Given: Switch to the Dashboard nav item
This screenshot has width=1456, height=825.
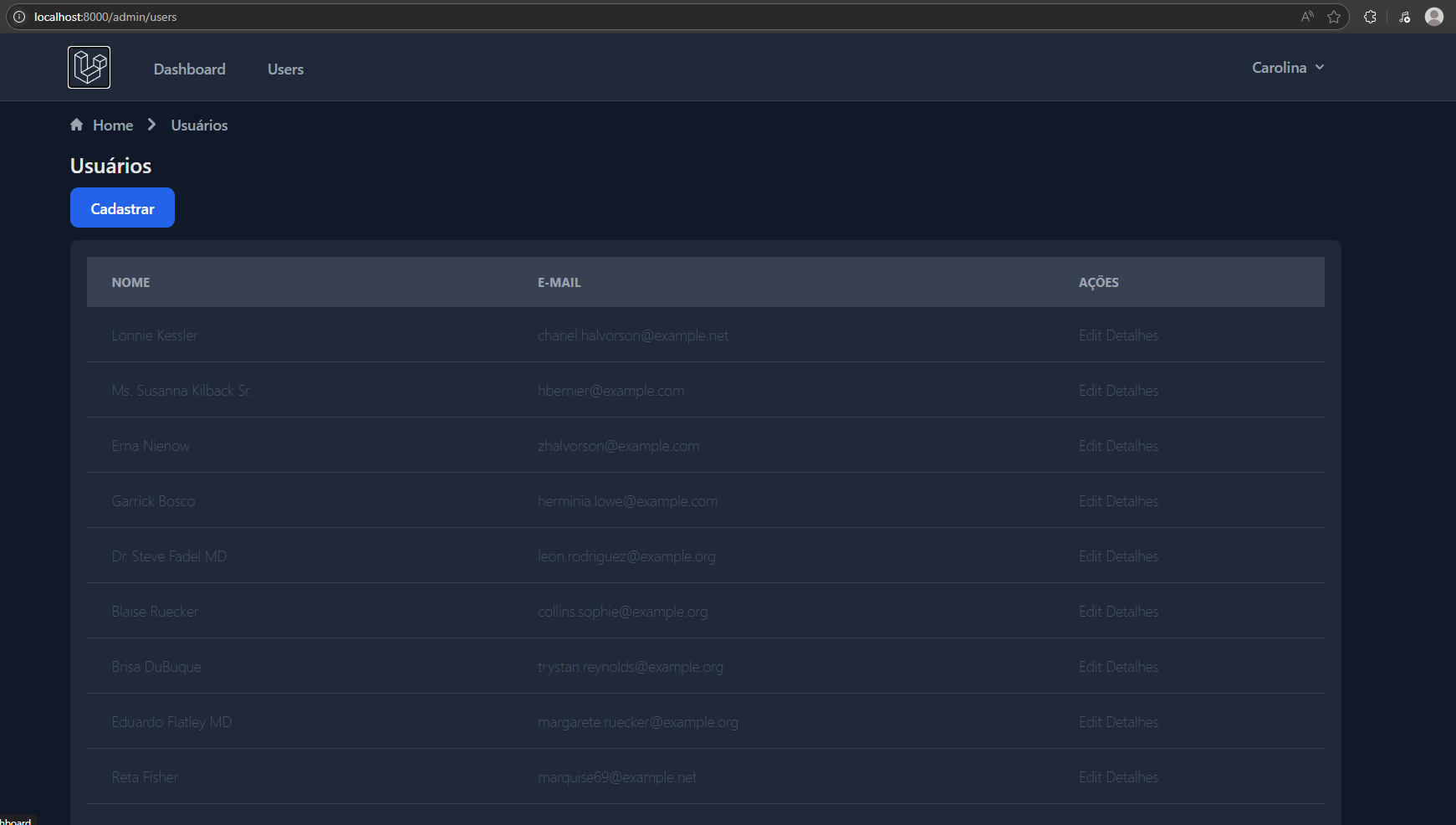Looking at the screenshot, I should [189, 69].
